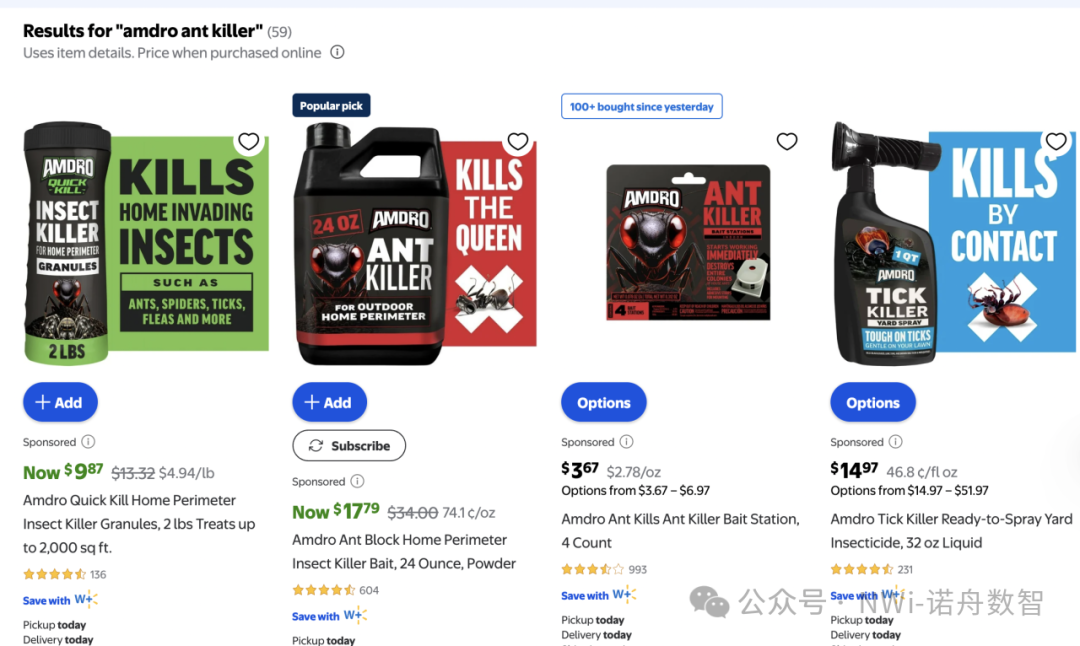Add Amdro Quick Kill Granules to cart
1080x646 pixels.
tap(60, 402)
